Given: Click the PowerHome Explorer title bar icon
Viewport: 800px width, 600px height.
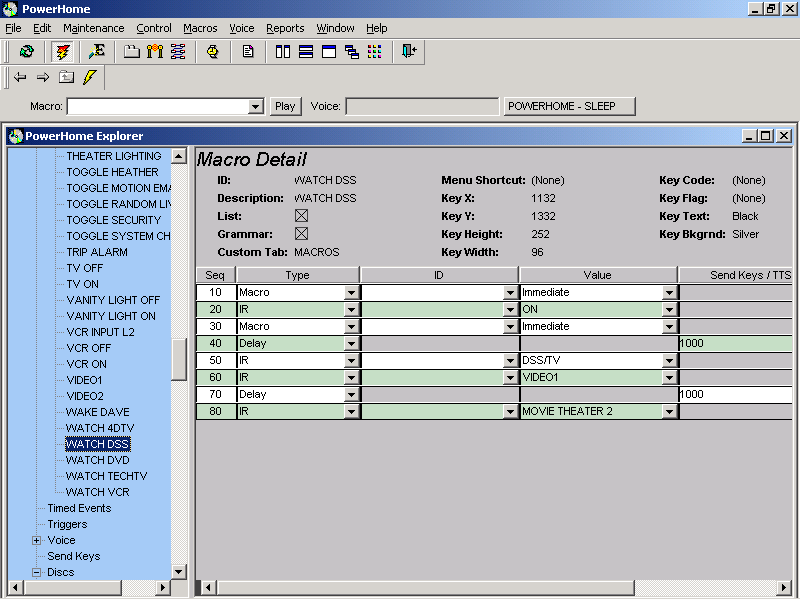Looking at the screenshot, I should [16, 136].
